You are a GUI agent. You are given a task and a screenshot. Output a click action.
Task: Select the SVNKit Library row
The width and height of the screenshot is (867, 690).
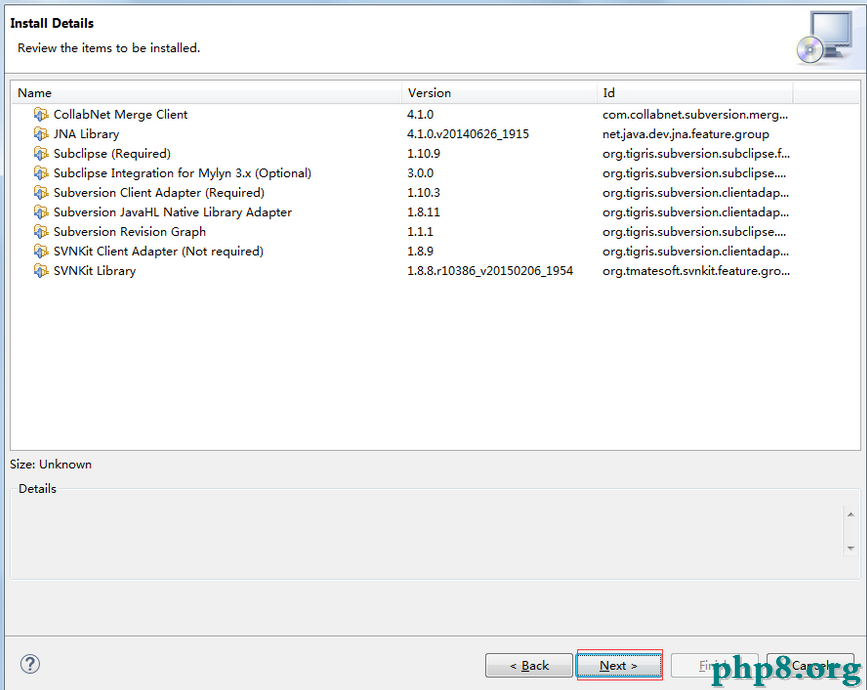(435, 271)
